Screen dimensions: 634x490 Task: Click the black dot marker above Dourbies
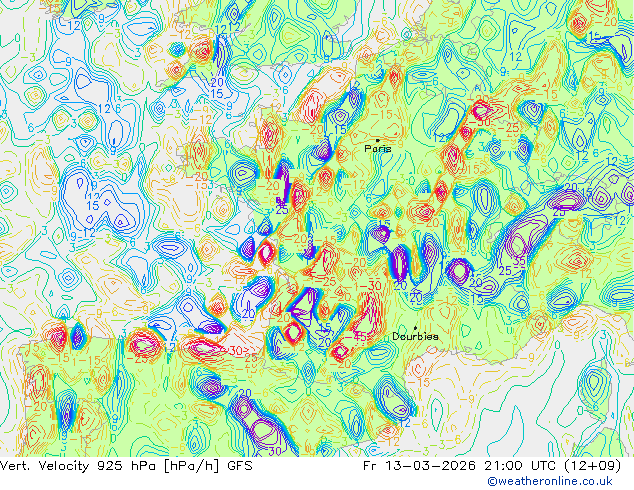point(415,328)
